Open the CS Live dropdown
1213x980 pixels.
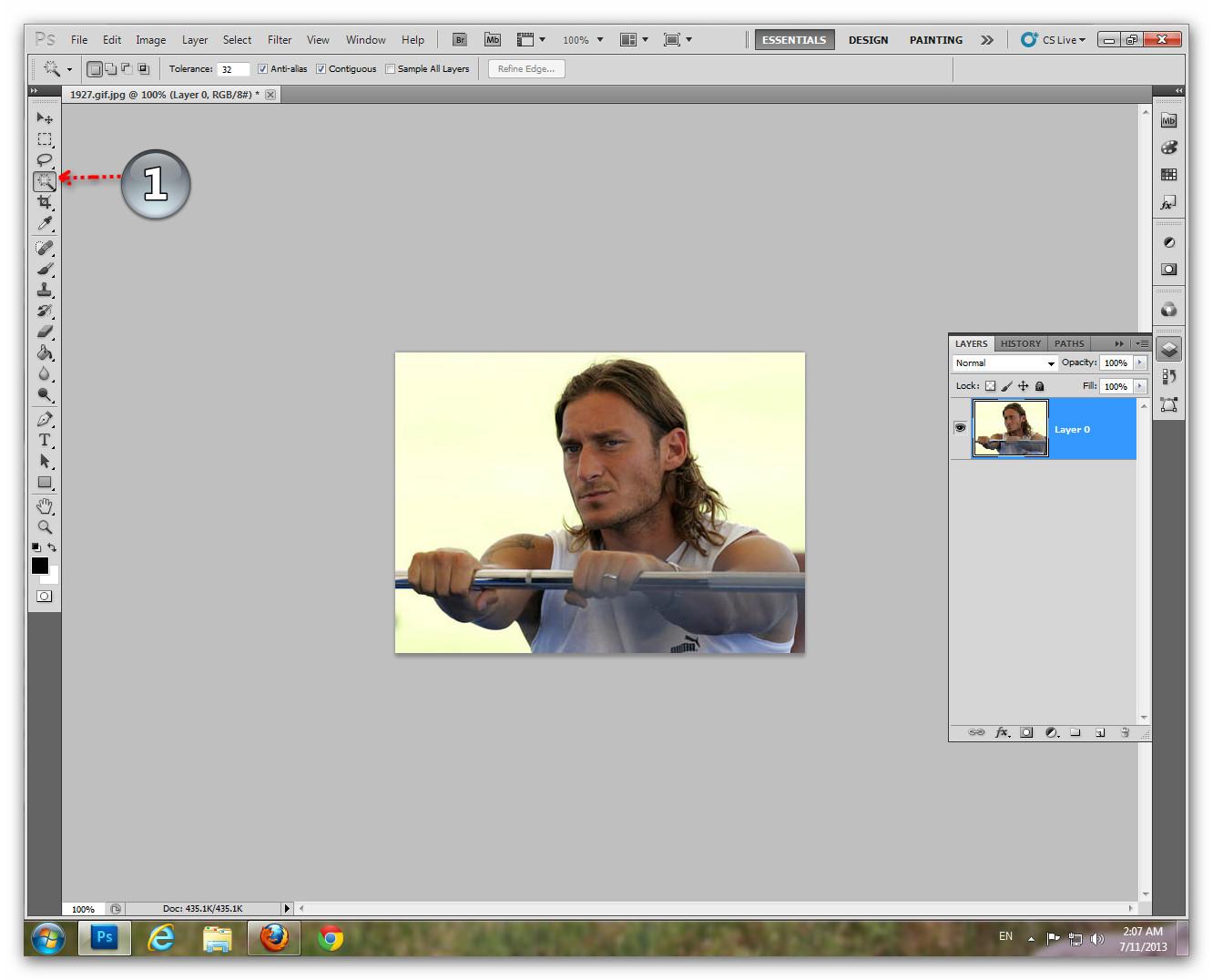click(x=1055, y=40)
